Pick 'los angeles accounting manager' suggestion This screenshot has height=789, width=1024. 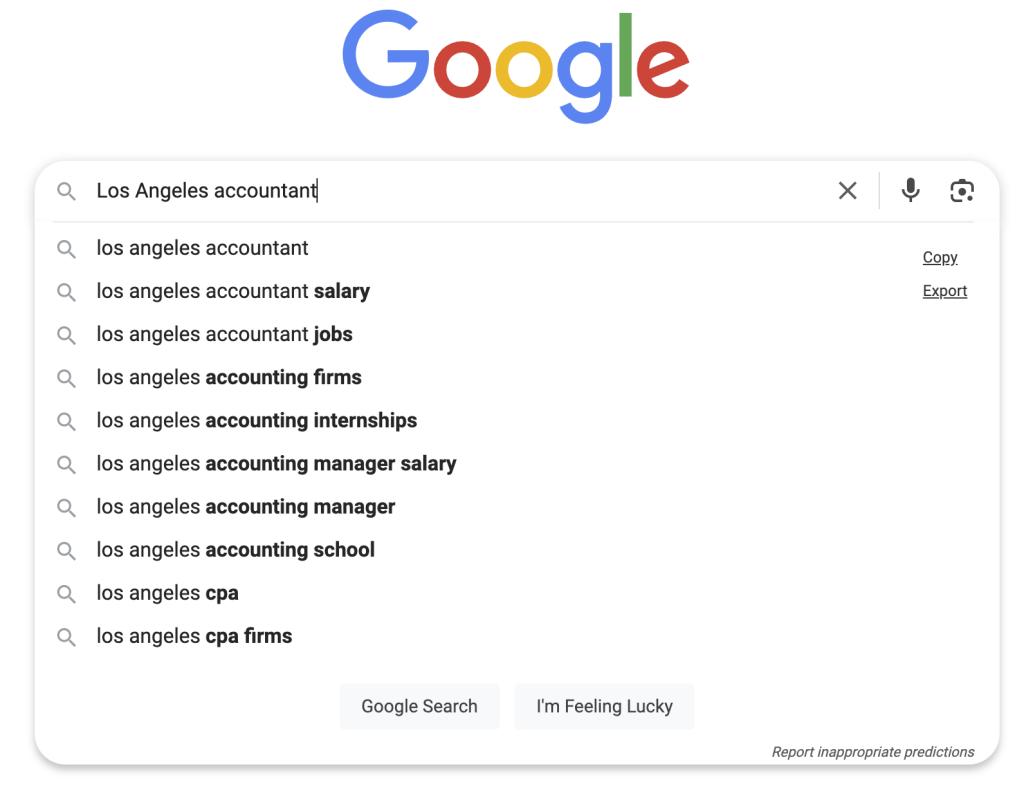(246, 507)
